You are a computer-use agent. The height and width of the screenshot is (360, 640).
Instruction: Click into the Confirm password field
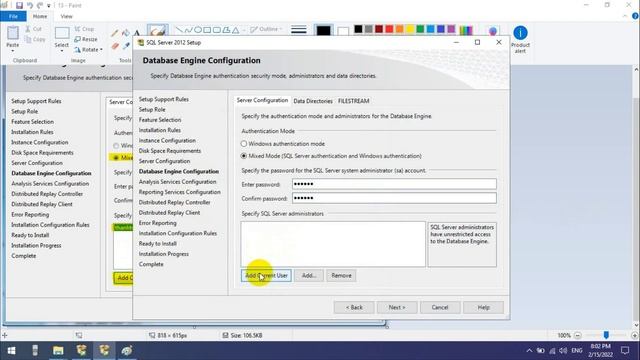point(394,198)
